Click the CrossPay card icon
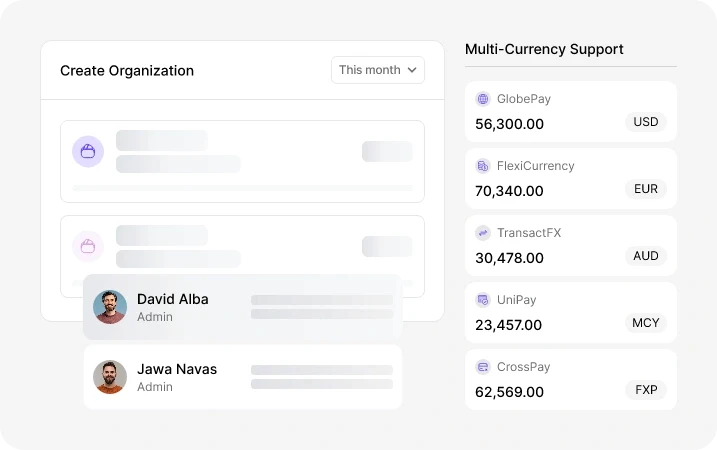The height and width of the screenshot is (450, 717). [x=483, y=367]
